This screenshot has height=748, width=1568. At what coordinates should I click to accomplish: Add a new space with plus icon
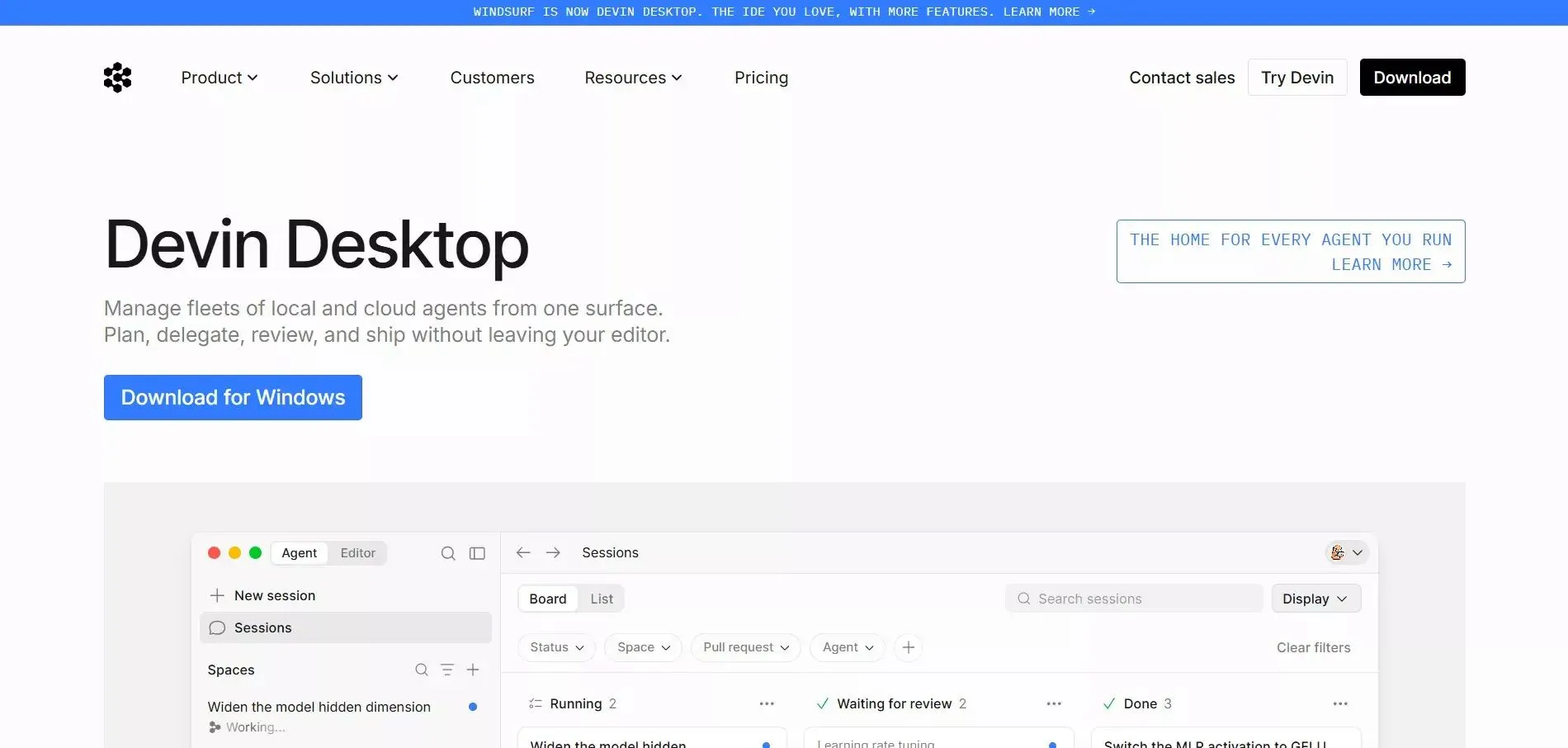[x=473, y=670]
